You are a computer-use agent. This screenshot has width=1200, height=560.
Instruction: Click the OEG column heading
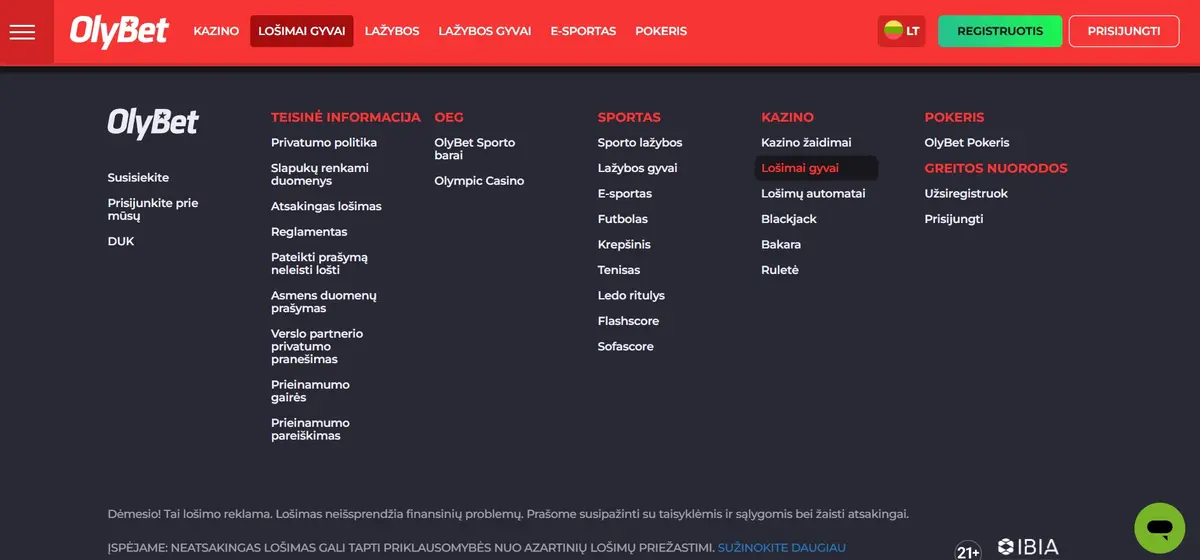(x=449, y=117)
